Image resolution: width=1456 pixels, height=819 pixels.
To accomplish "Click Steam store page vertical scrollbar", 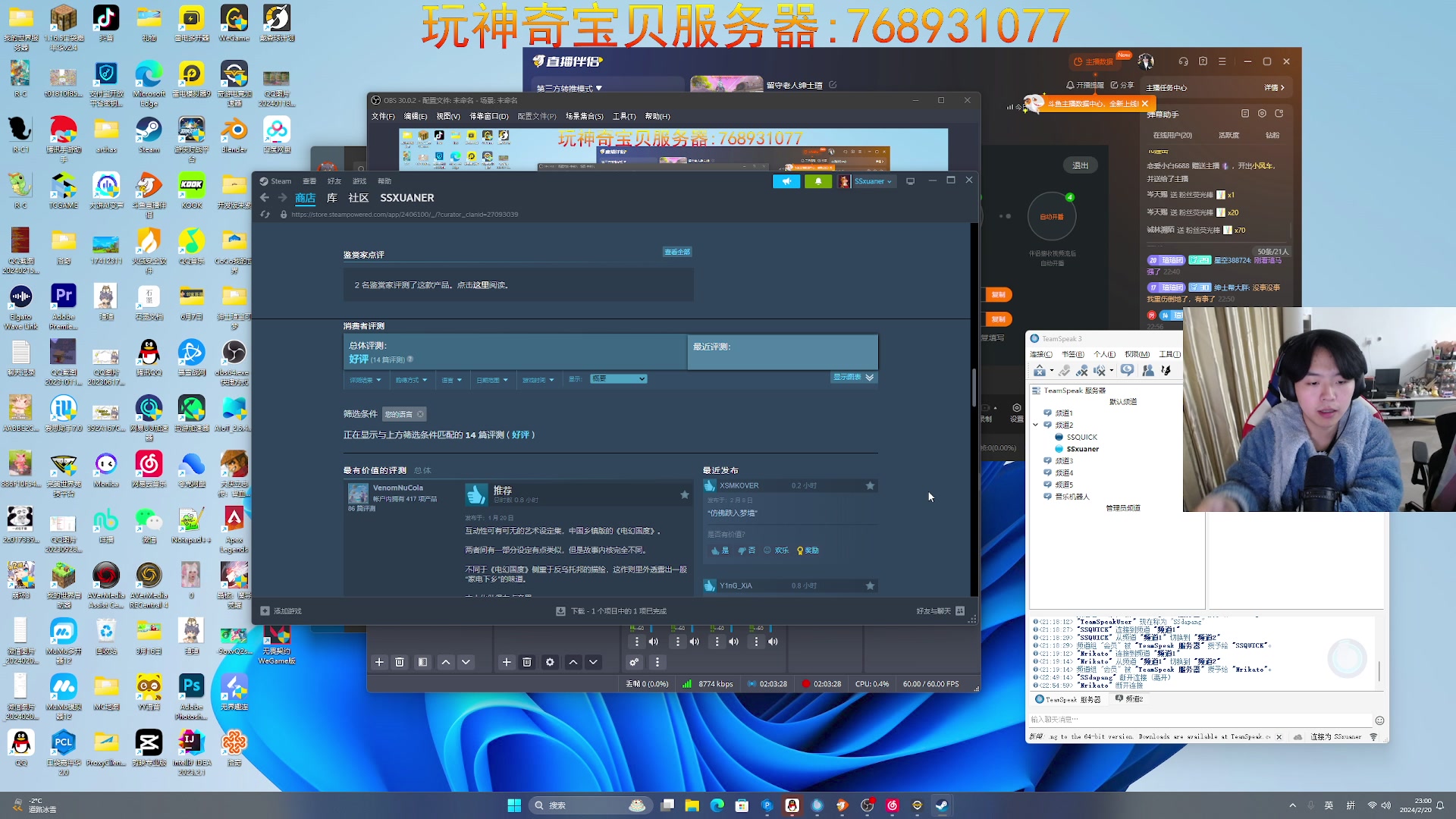I will tap(974, 387).
